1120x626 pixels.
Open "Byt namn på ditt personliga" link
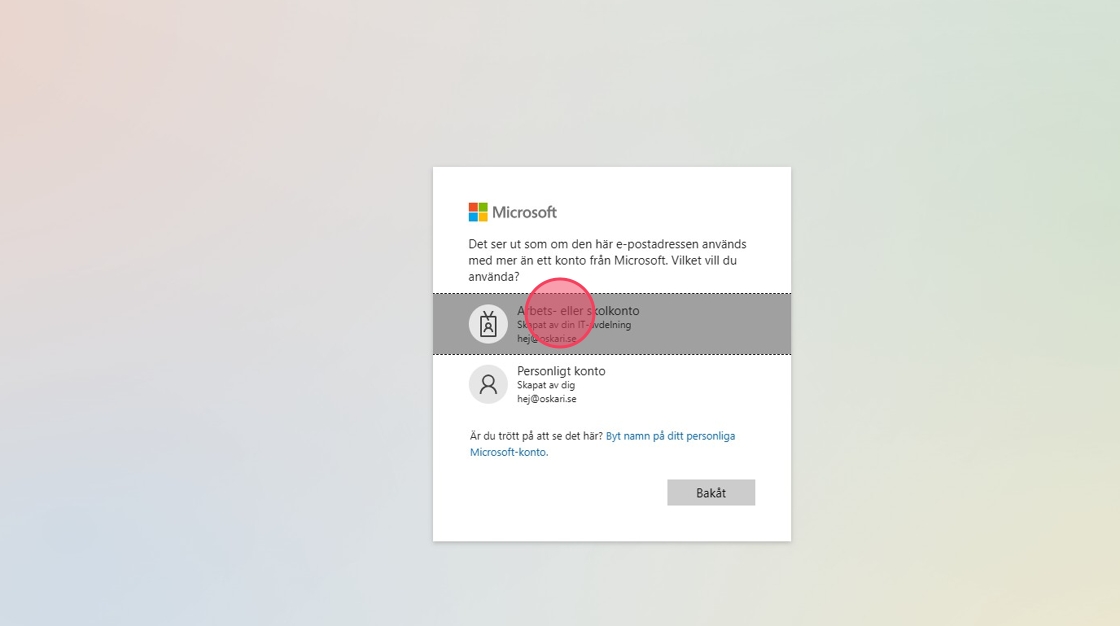pos(670,436)
